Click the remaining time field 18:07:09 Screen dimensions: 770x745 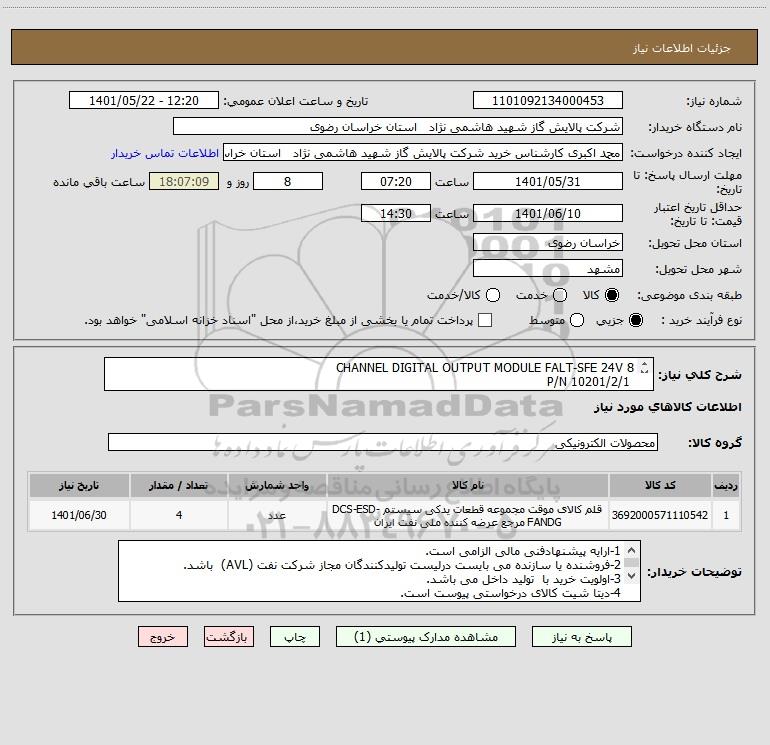click(x=184, y=181)
